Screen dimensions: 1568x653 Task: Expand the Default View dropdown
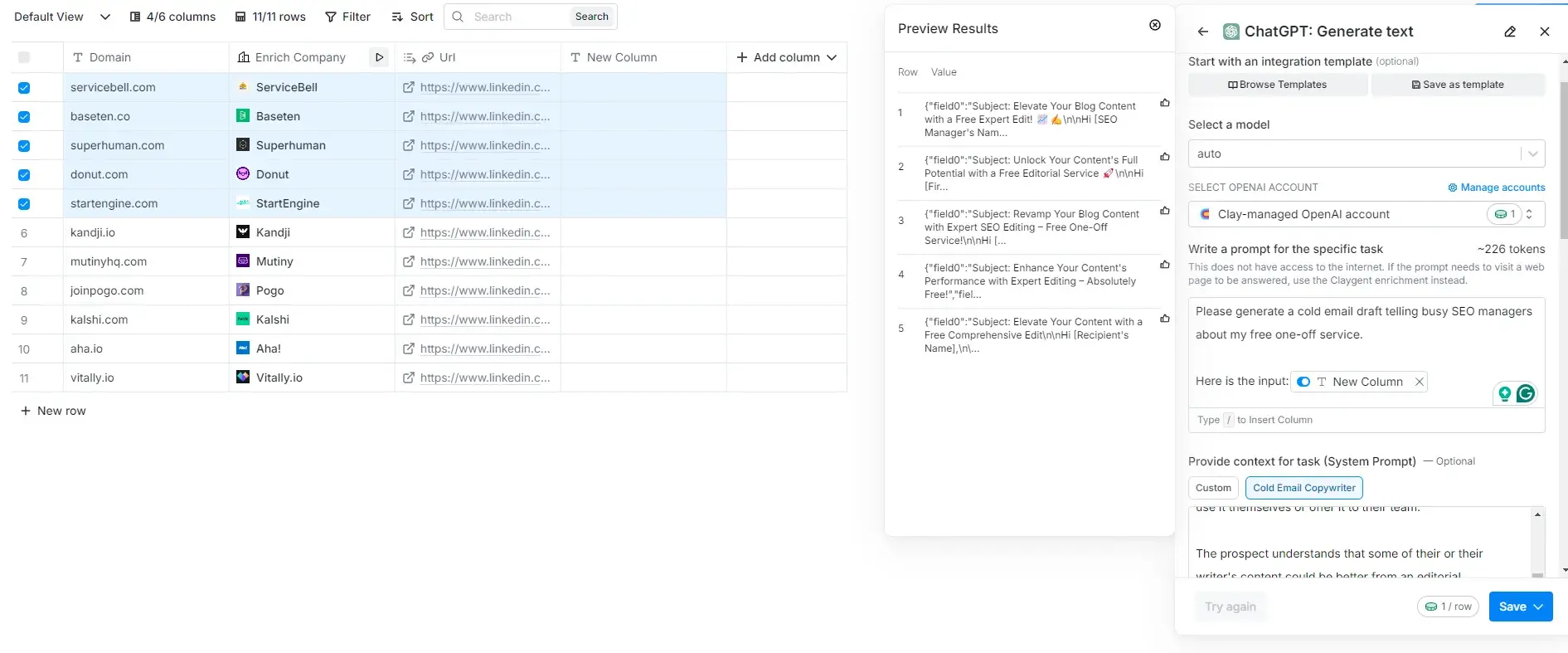coord(104,17)
